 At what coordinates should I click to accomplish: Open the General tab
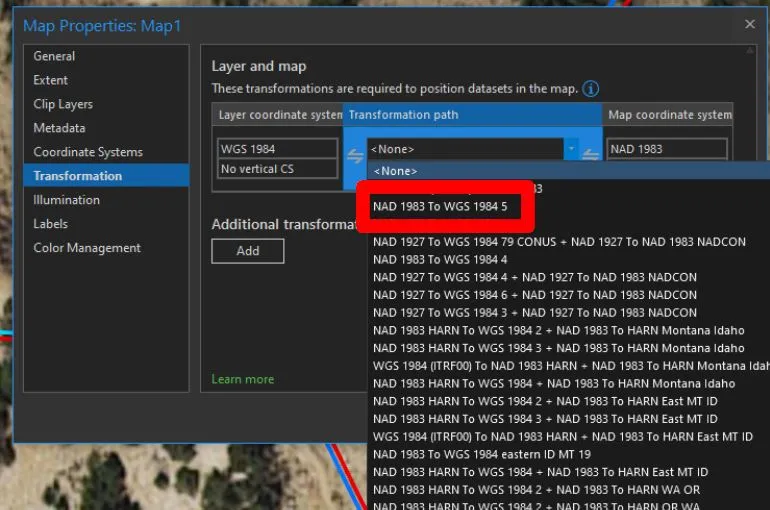(x=54, y=56)
